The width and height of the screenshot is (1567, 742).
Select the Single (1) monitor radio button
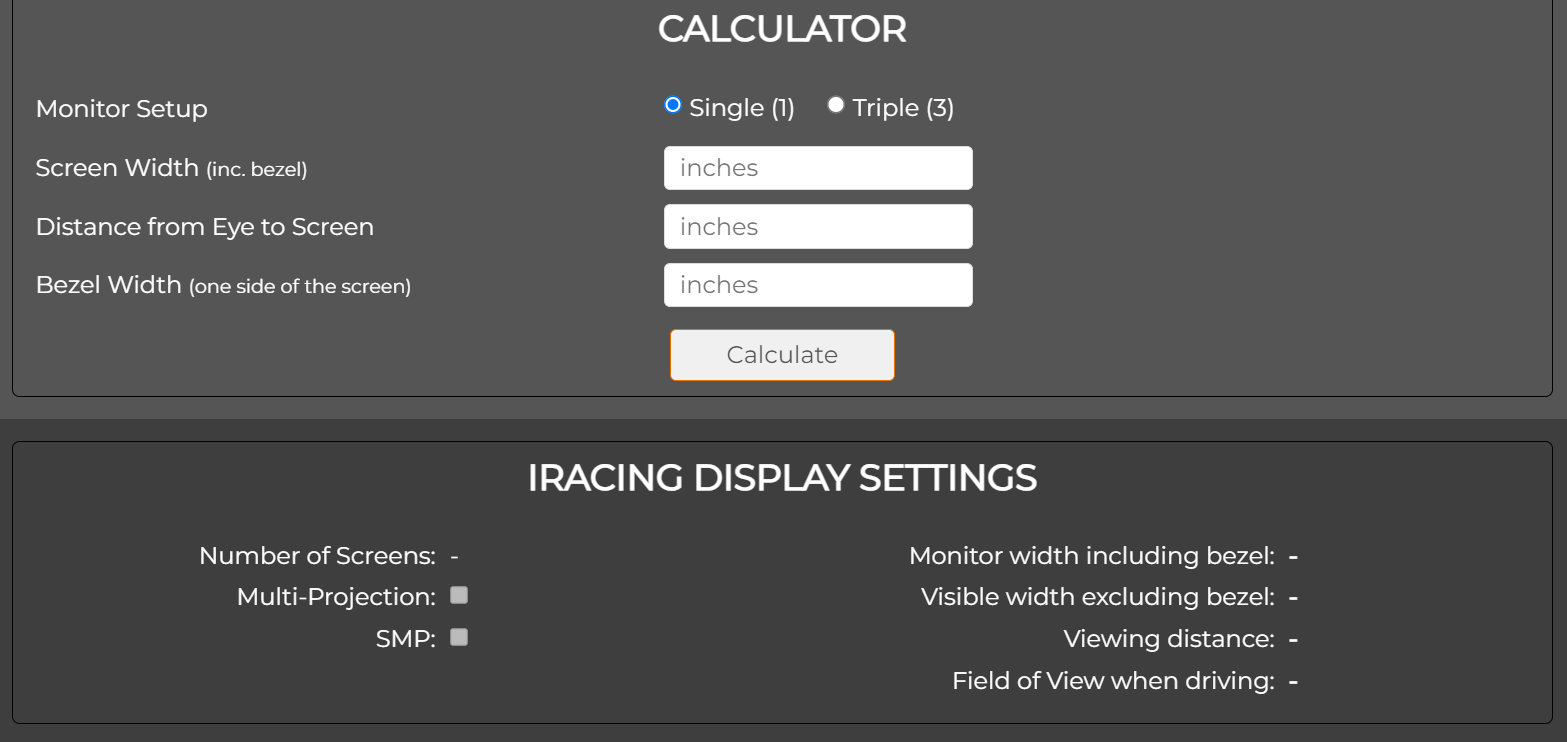point(673,105)
